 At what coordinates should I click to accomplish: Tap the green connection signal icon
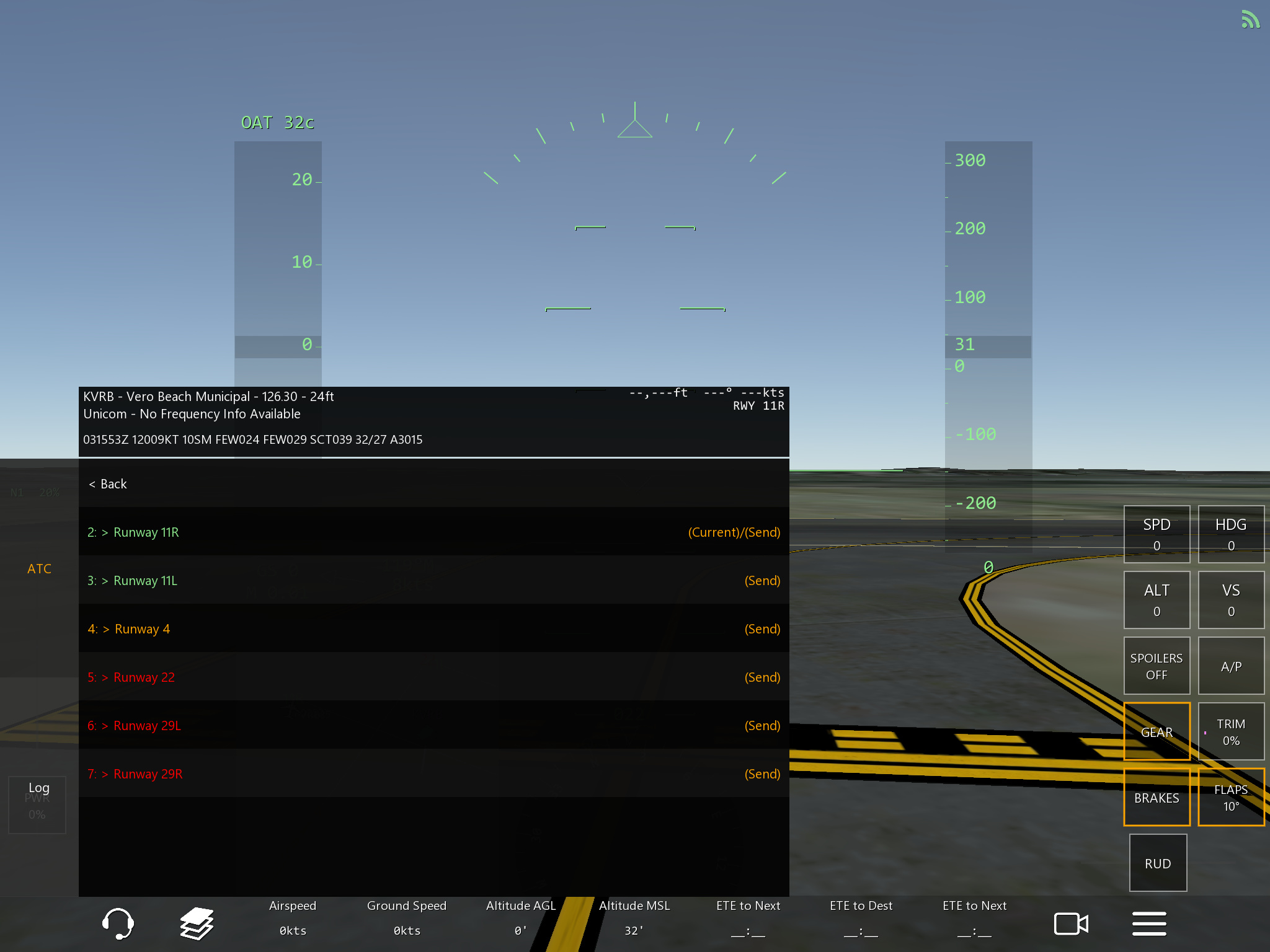point(1250,20)
